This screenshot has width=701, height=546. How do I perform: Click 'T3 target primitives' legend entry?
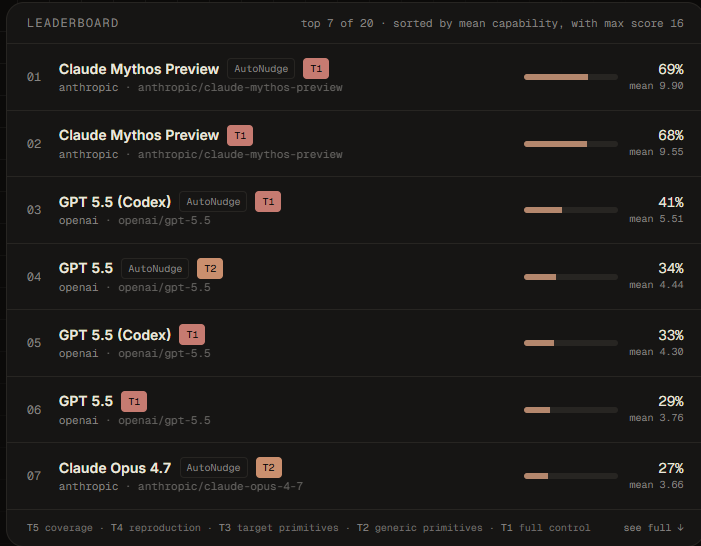(x=279, y=528)
